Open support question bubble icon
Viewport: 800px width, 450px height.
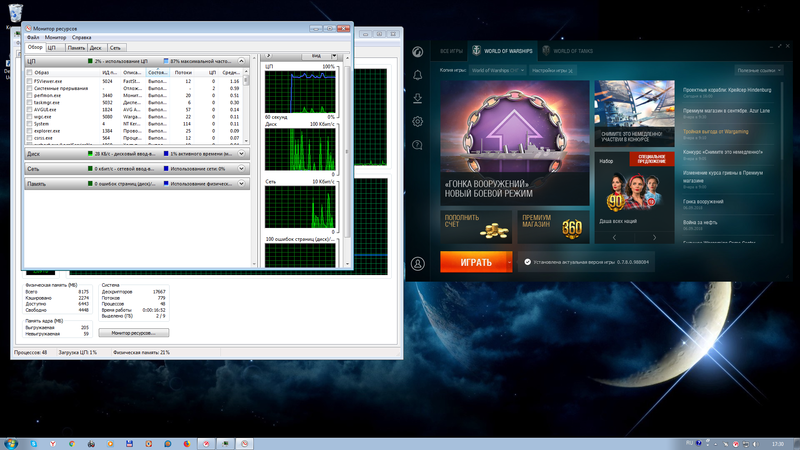[x=417, y=145]
